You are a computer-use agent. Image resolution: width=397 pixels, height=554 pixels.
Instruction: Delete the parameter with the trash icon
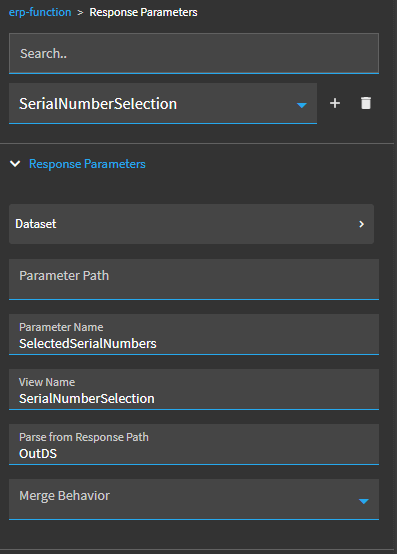(x=366, y=103)
